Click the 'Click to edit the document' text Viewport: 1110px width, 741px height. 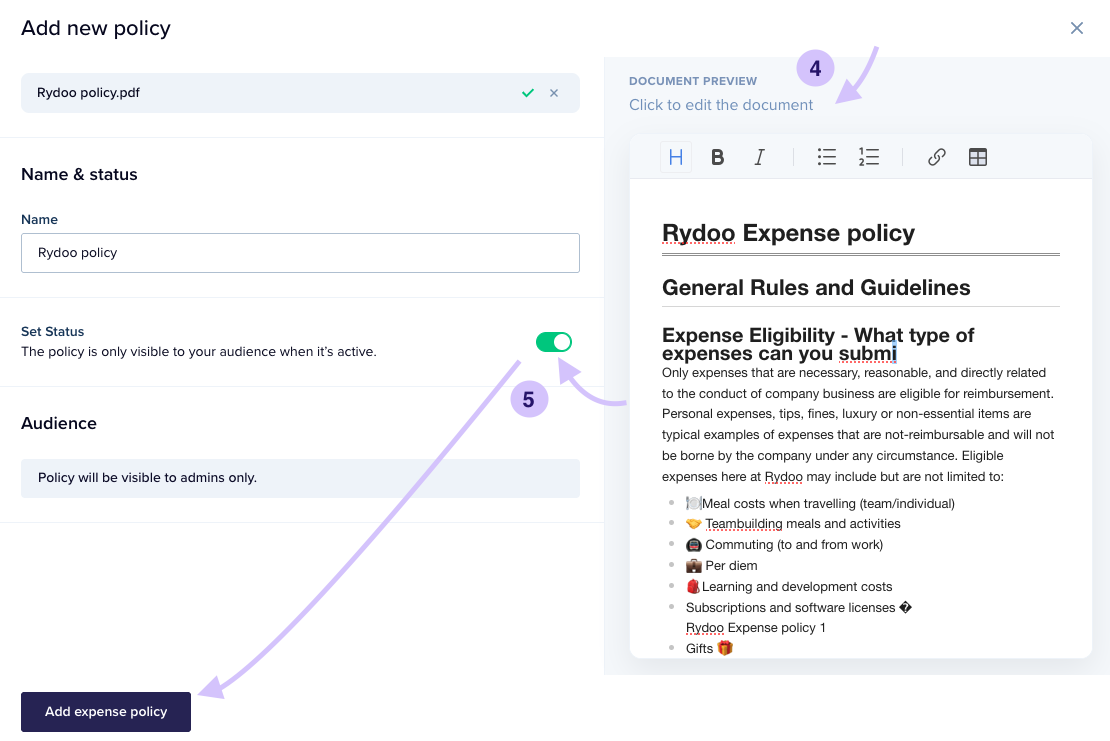721,105
